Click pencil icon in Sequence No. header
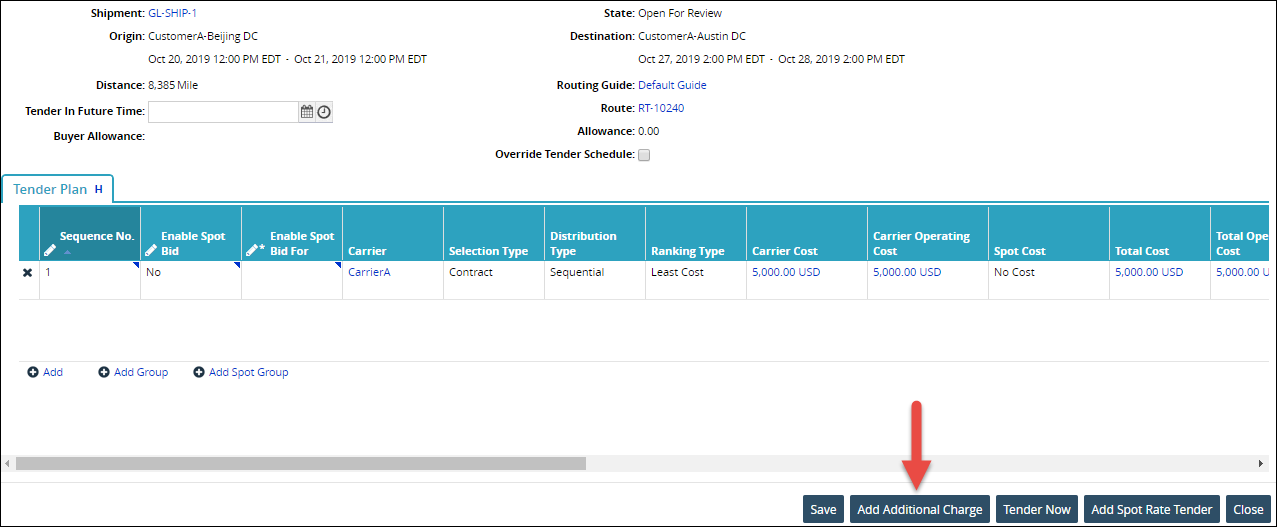 [x=51, y=251]
